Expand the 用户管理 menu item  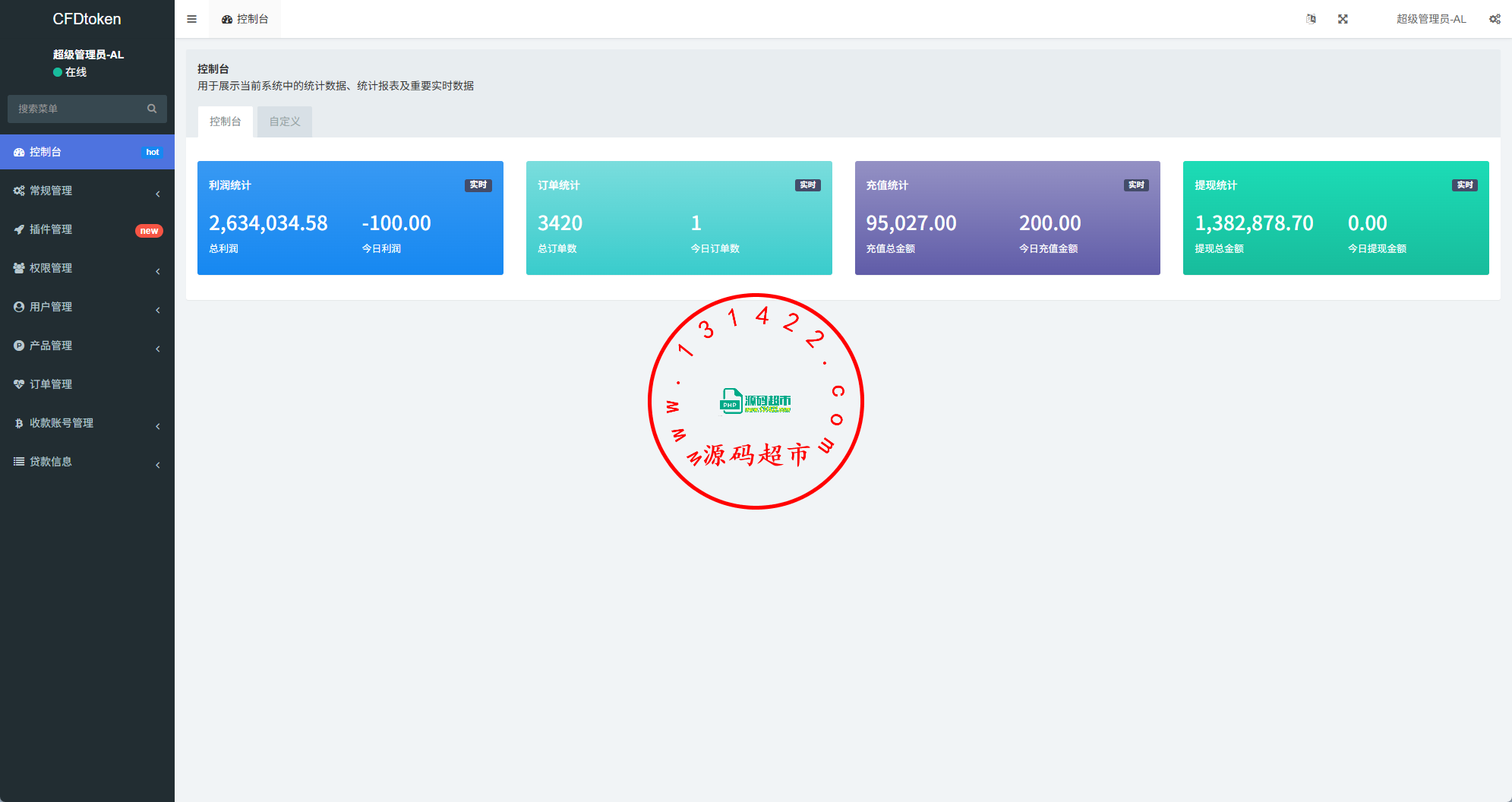tap(87, 307)
